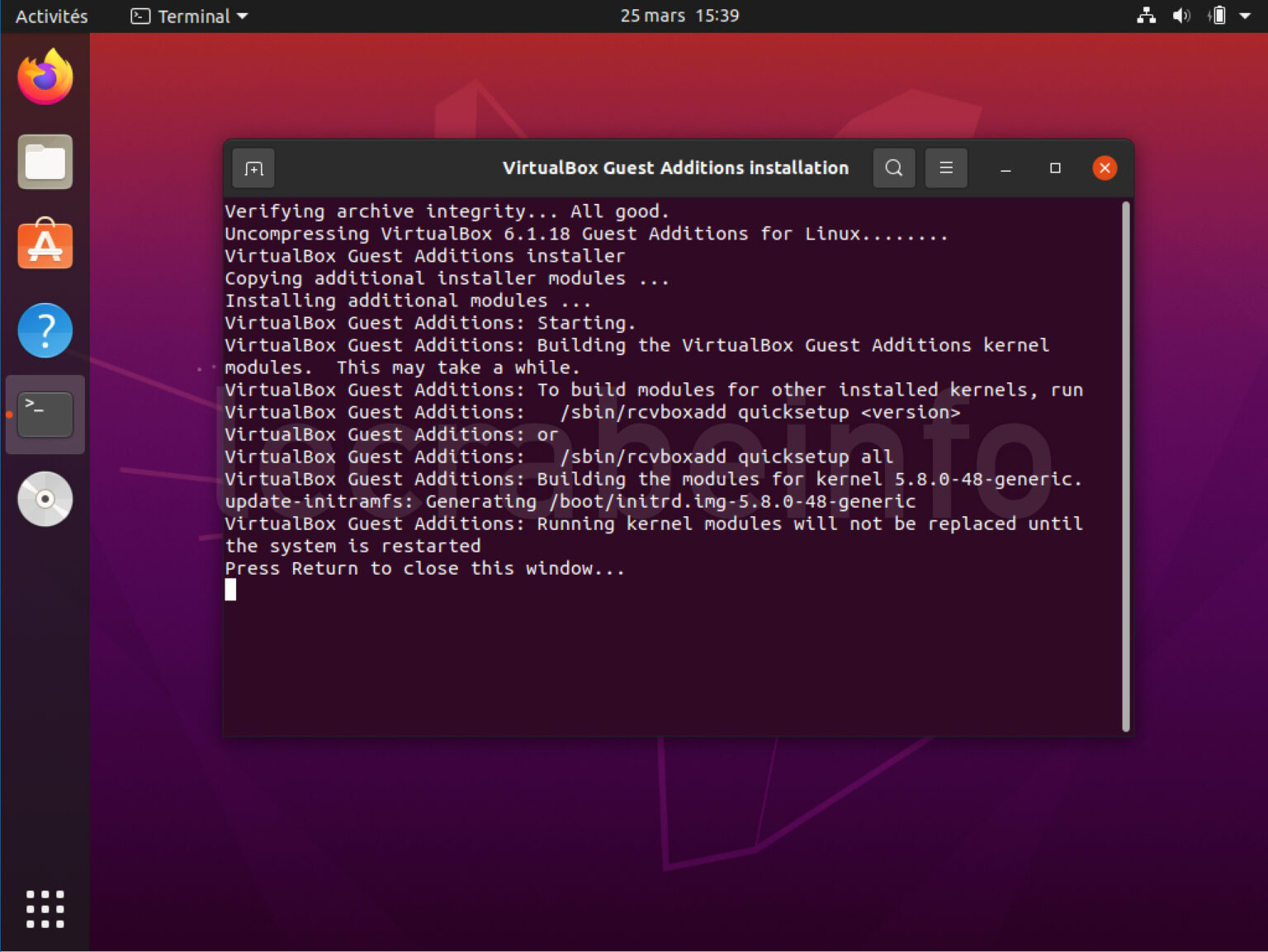Expand the system menu arrow
This screenshot has height=952, width=1268.
pyautogui.click(x=1245, y=16)
